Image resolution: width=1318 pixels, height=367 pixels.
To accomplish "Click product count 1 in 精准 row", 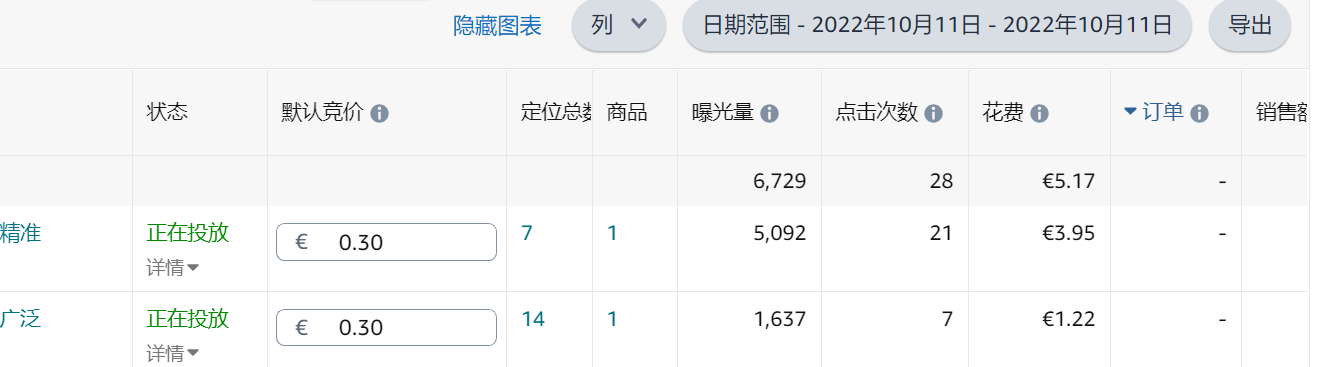I will [613, 233].
